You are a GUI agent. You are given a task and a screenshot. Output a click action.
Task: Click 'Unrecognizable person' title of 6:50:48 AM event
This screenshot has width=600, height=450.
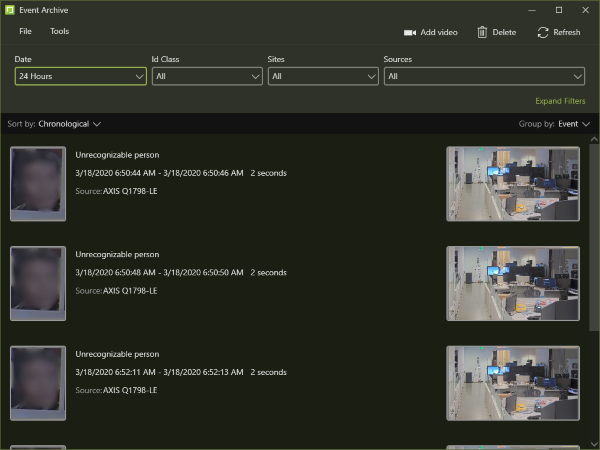tap(117, 254)
